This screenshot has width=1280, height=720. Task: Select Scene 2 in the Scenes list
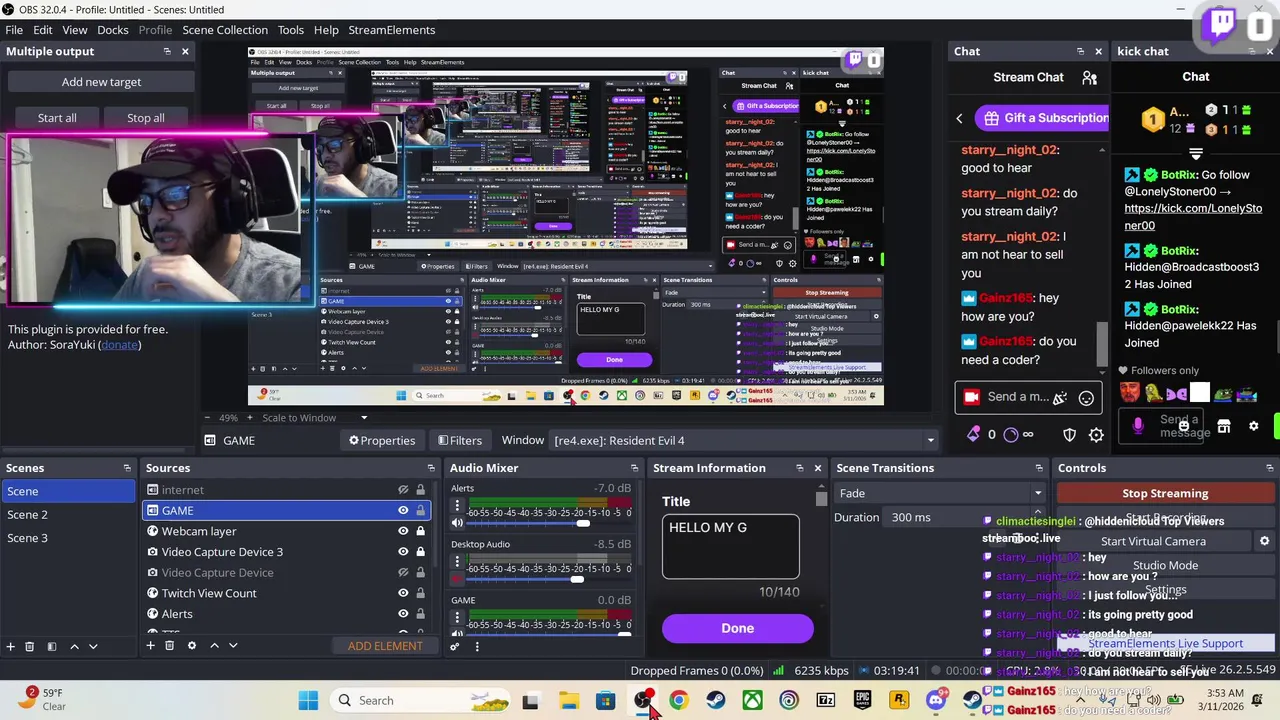click(x=67, y=514)
